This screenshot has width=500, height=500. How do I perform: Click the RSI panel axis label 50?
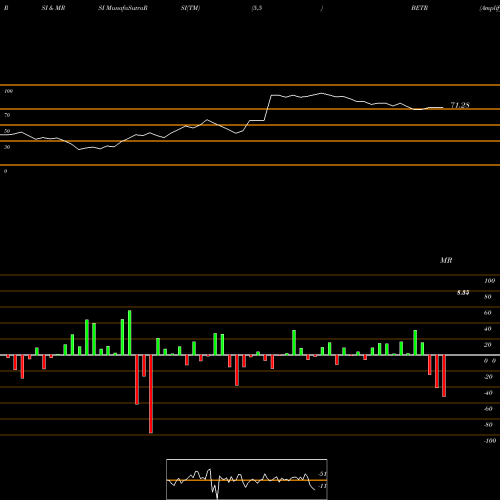[x=7, y=131]
